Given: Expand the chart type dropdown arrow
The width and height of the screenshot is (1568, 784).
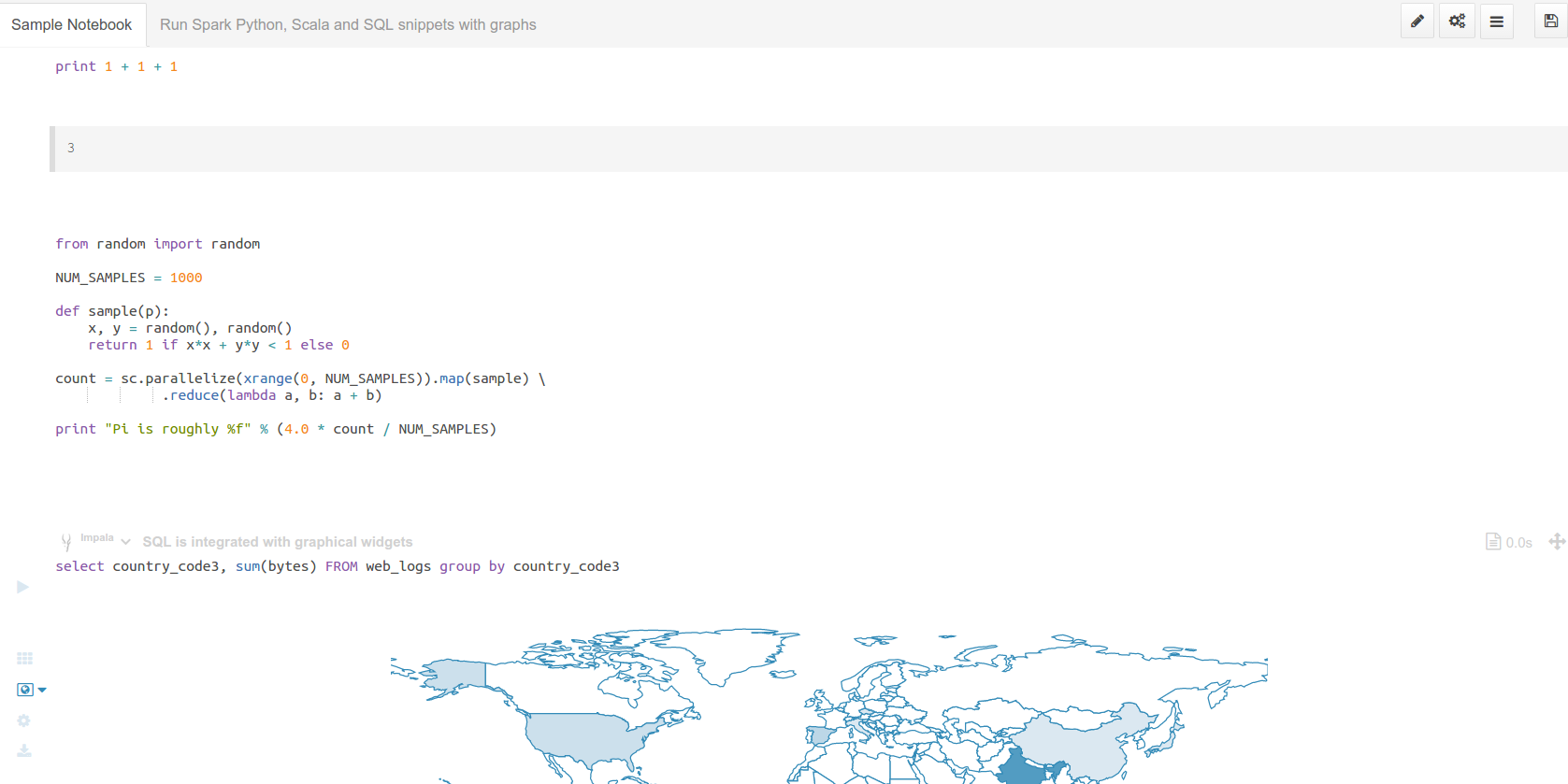Looking at the screenshot, I should click(42, 690).
